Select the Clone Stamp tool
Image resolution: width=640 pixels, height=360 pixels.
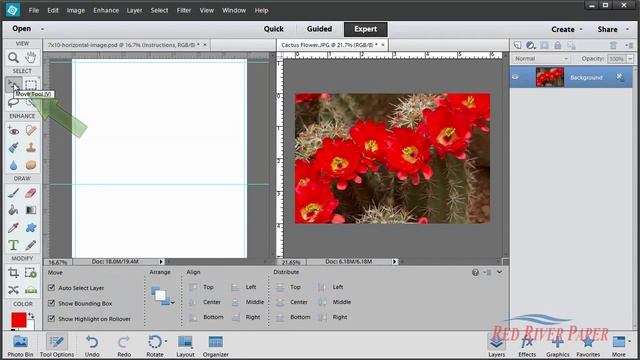[x=31, y=148]
